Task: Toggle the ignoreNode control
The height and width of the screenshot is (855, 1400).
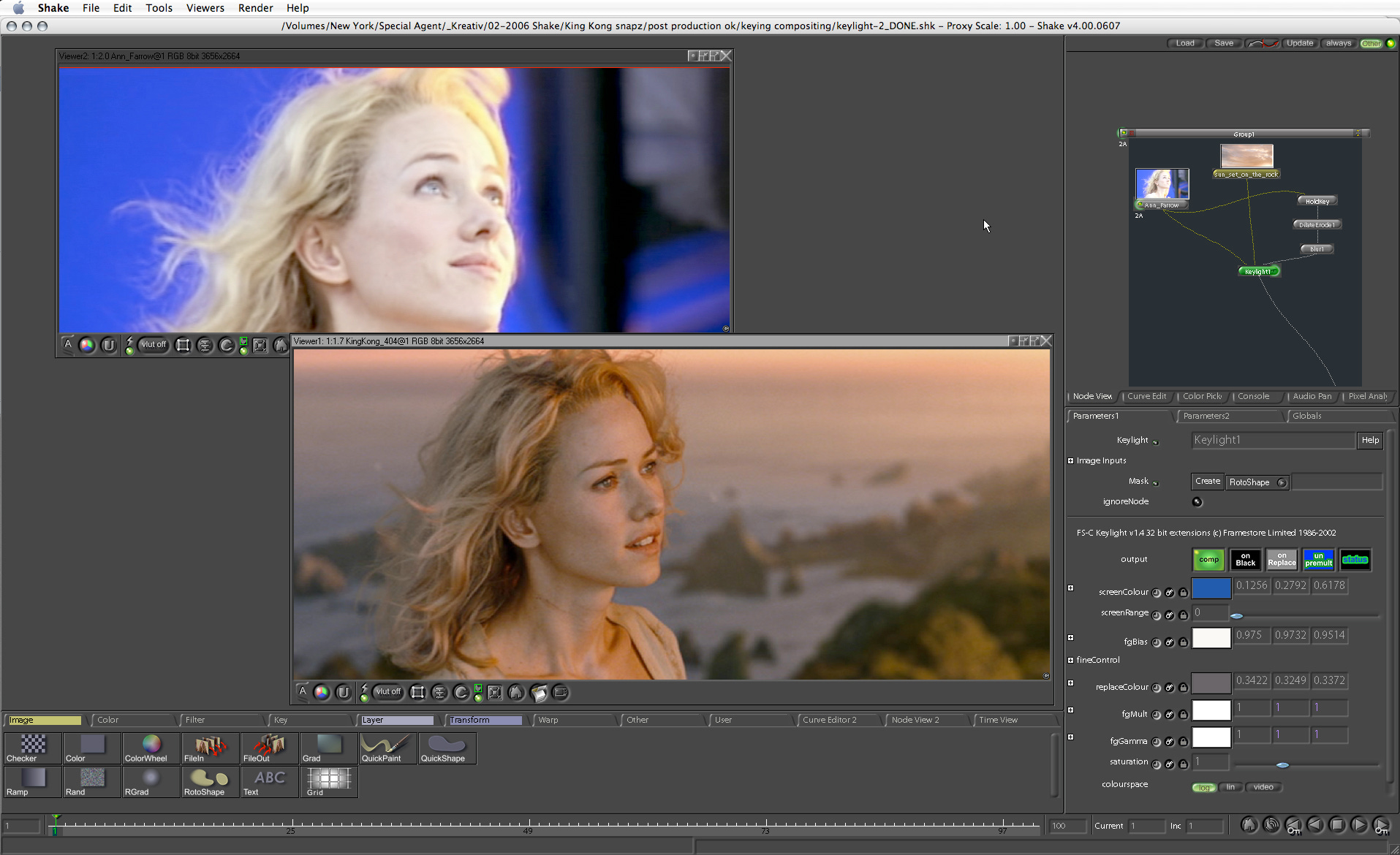Action: 1197,502
